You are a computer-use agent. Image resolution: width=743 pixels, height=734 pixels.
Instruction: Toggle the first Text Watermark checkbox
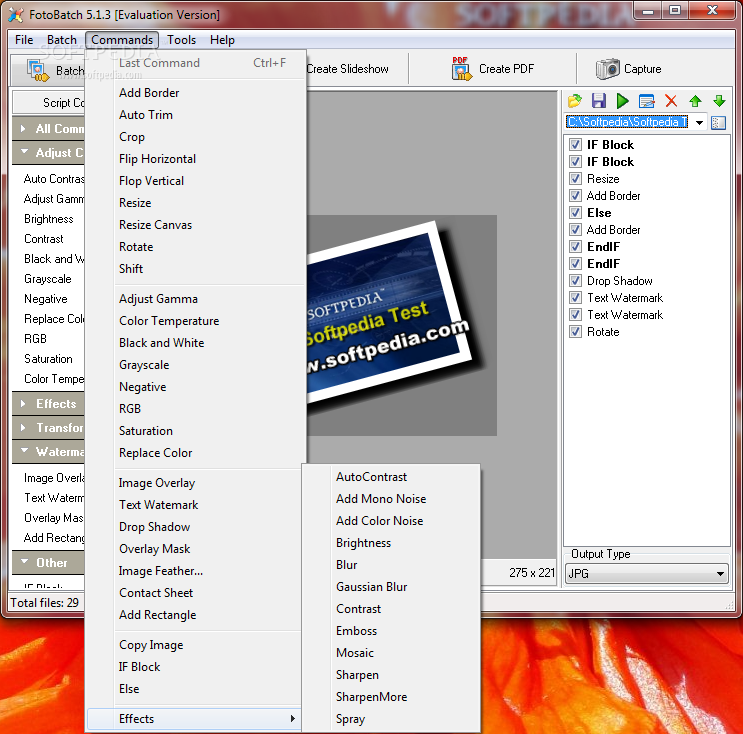pos(575,298)
